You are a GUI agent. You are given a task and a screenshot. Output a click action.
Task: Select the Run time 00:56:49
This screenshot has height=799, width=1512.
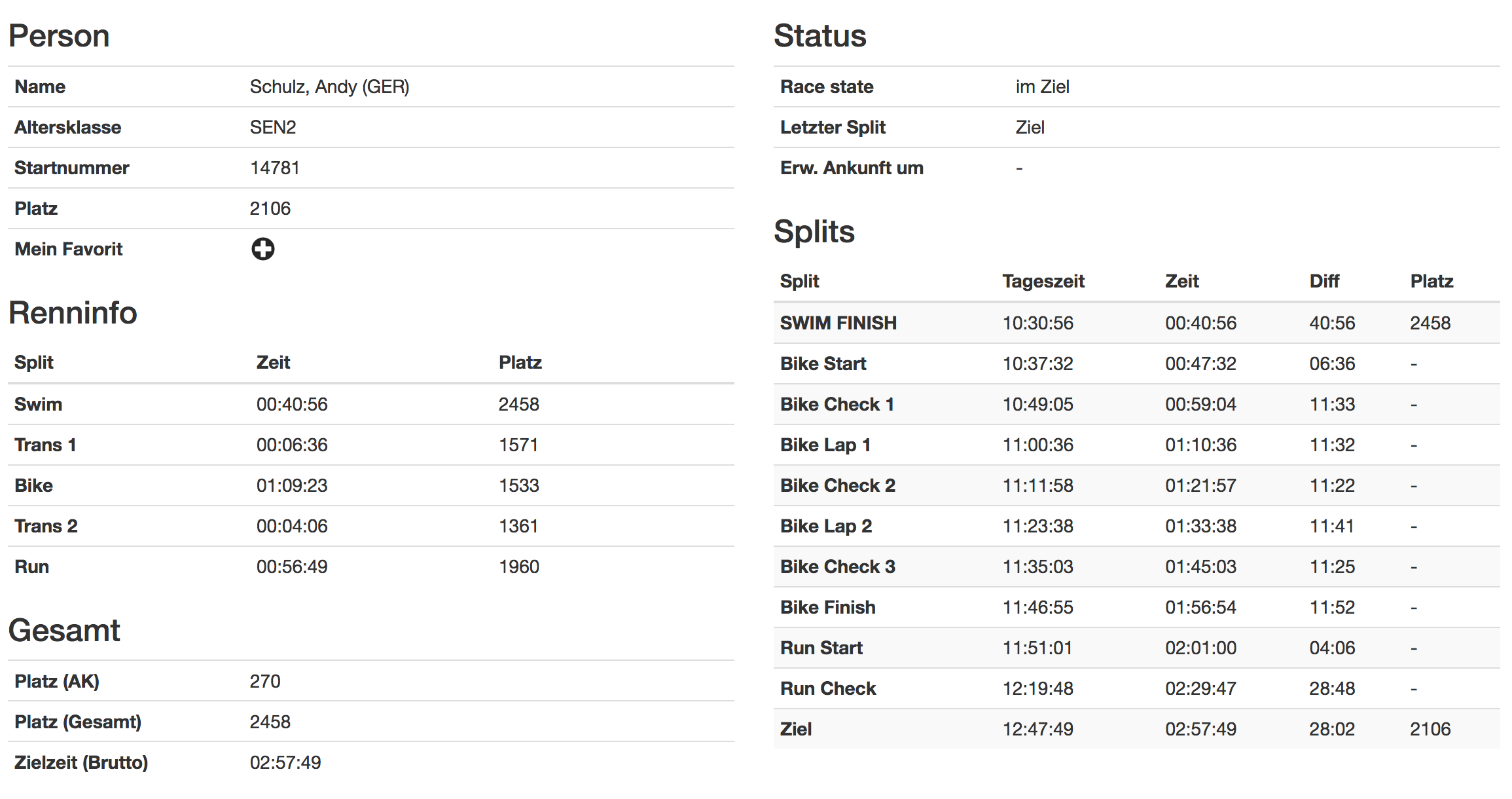tap(292, 567)
